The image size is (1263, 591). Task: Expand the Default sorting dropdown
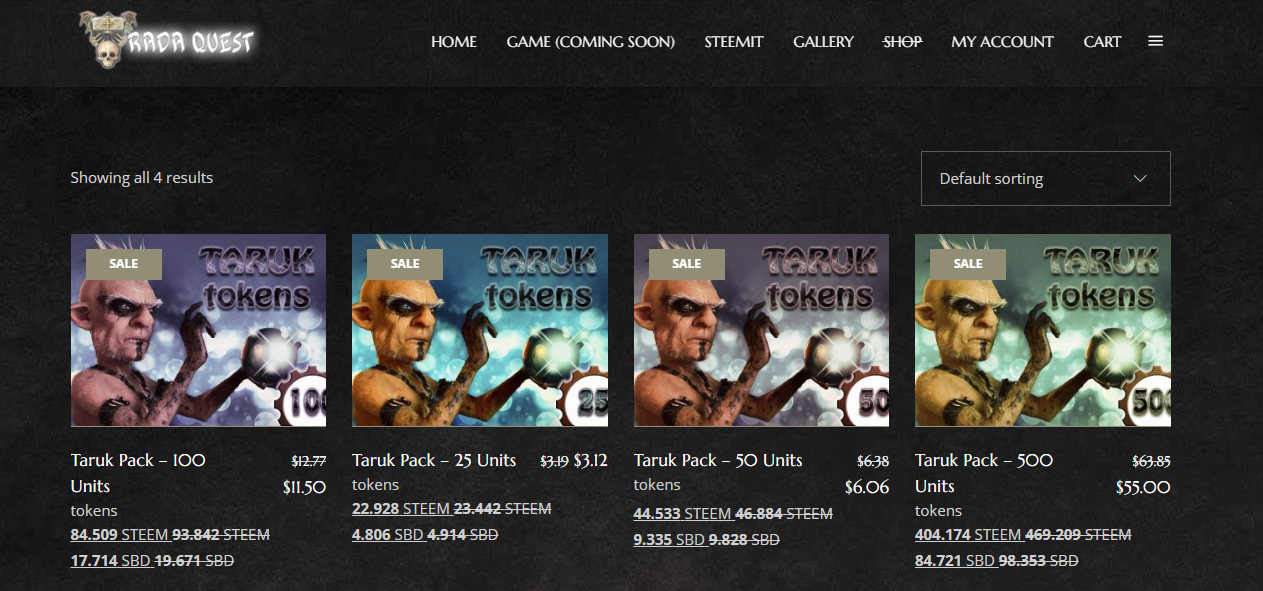point(1045,178)
